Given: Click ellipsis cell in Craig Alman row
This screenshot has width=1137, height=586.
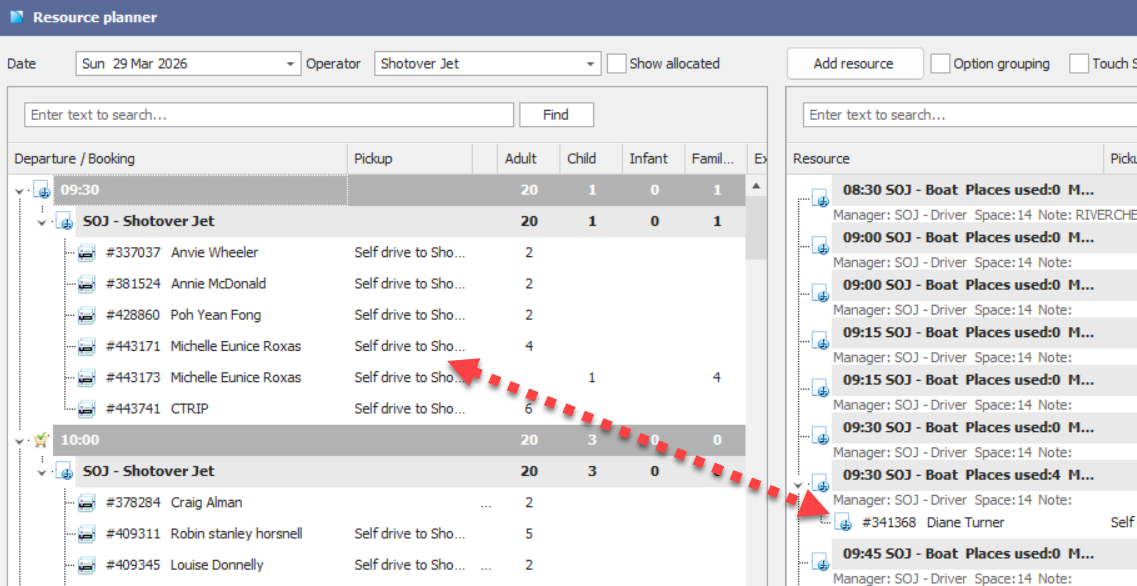Looking at the screenshot, I should (x=485, y=503).
